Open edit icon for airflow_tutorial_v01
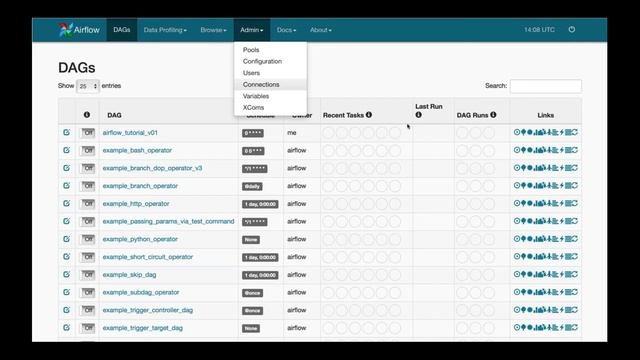 click(x=67, y=132)
